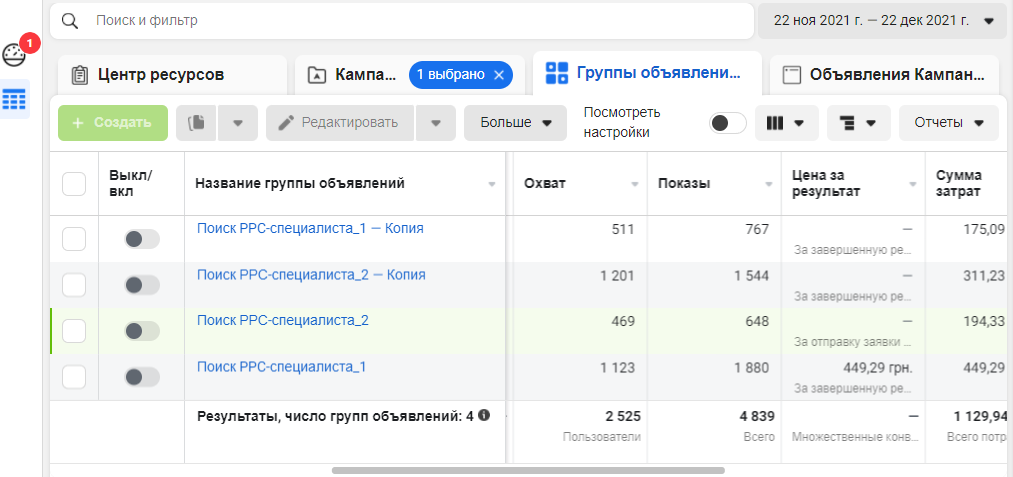Viewport: 1013px width, 477px height.
Task: Click the spend value 311,23
Action: pyautogui.click(x=986, y=276)
